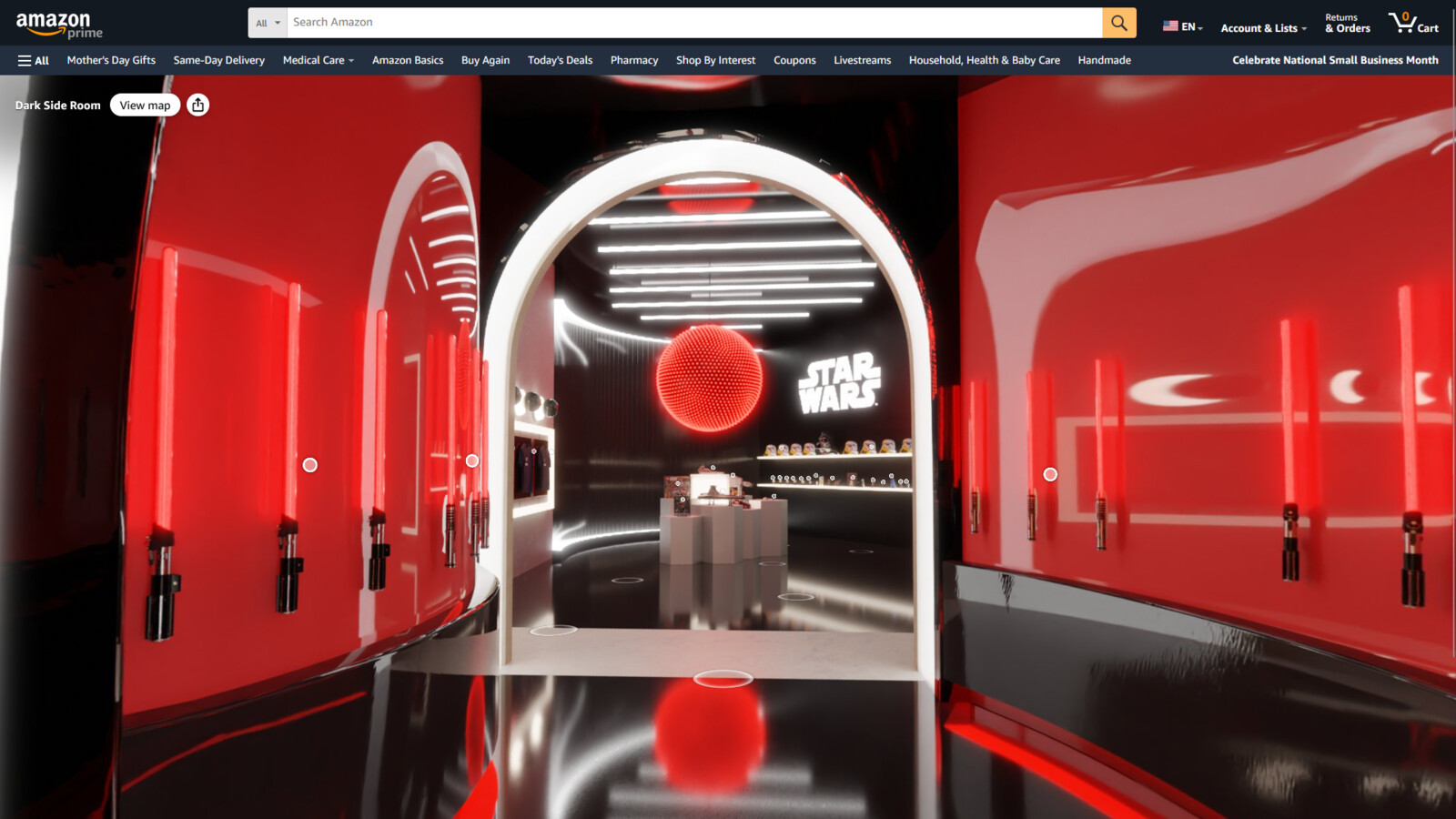
Task: Open Returns & Orders
Action: coord(1347,24)
